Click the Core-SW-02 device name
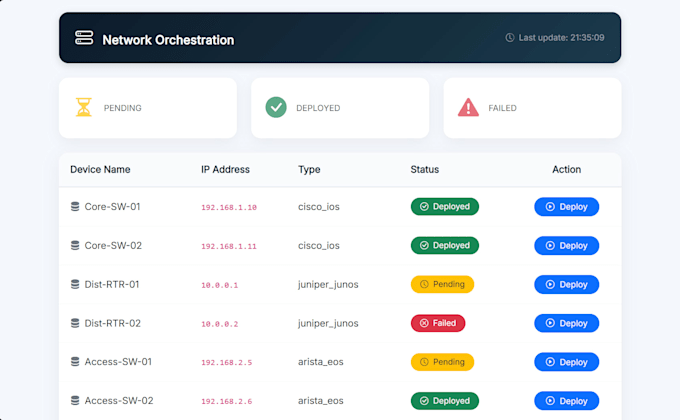Viewport: 680px width, 420px height. [x=113, y=246]
